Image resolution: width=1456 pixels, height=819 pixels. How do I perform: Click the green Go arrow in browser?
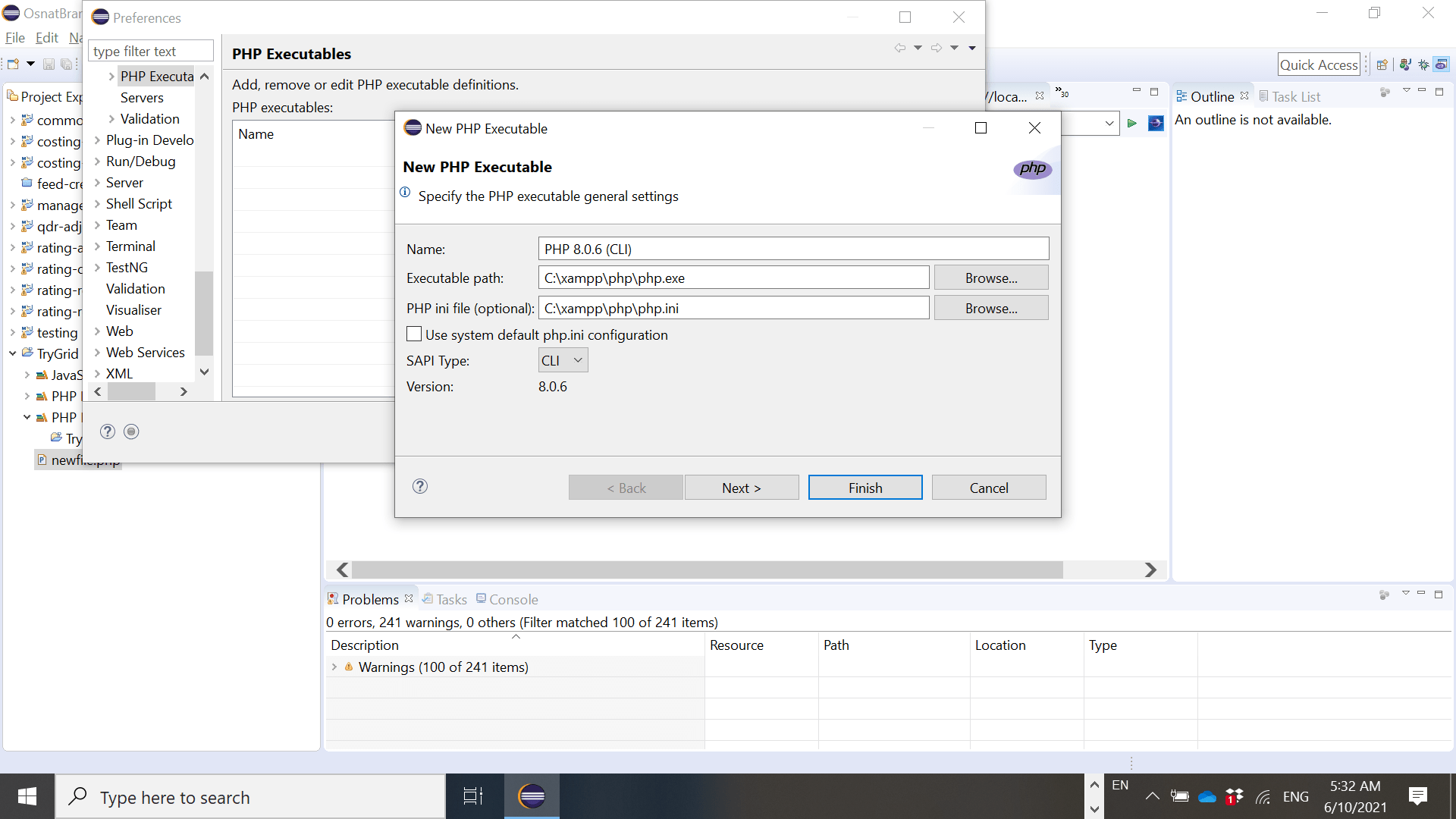(1132, 123)
